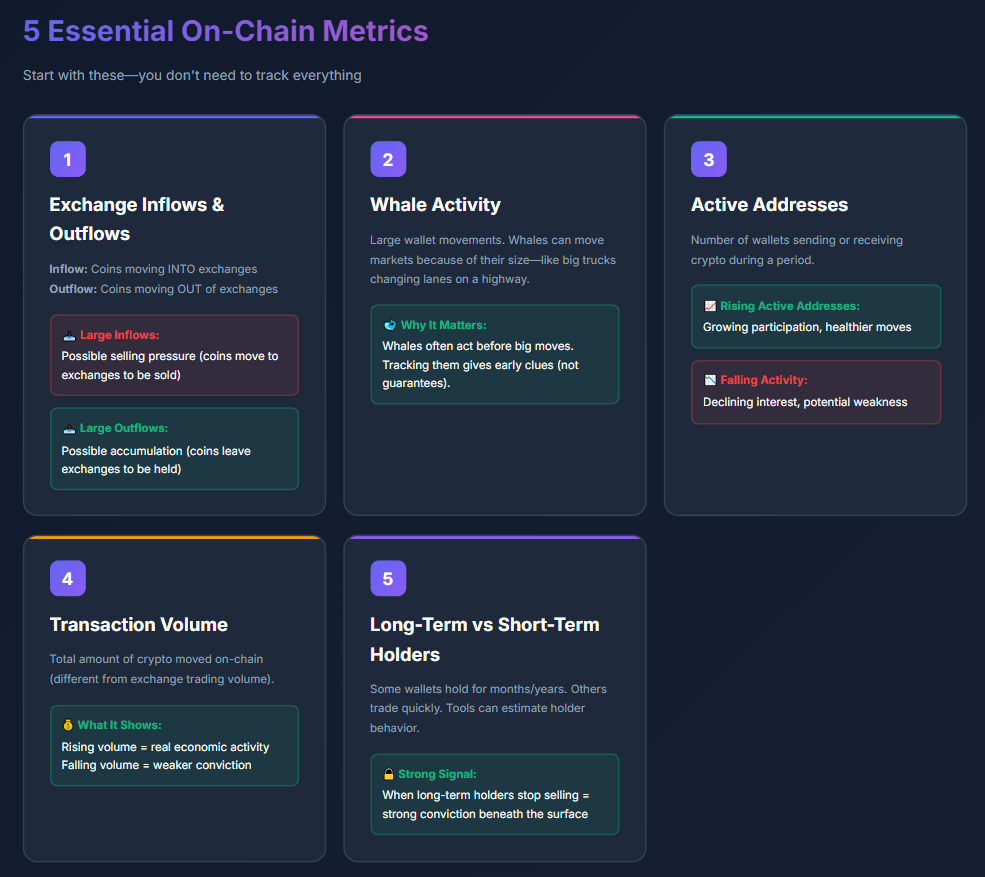Toggle the number 5 badge on Long-Term Holders card

388,578
